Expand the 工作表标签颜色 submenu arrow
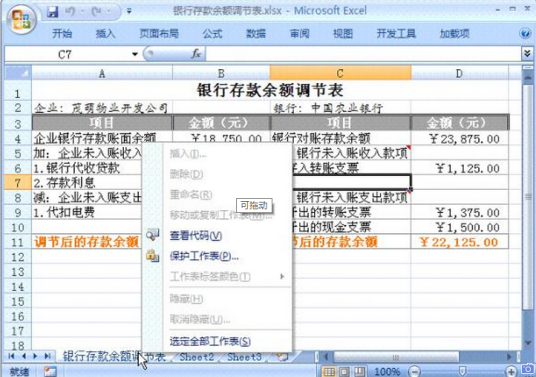 (282, 276)
